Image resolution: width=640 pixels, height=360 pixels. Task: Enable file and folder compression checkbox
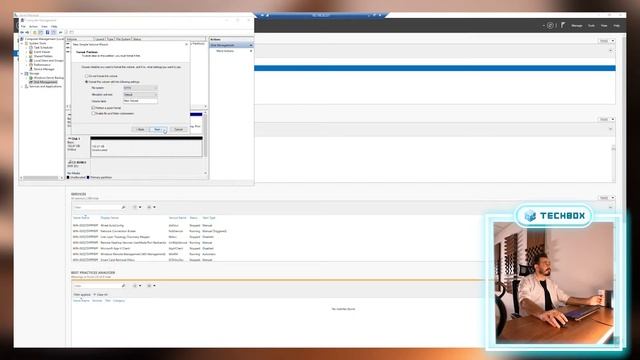point(93,113)
